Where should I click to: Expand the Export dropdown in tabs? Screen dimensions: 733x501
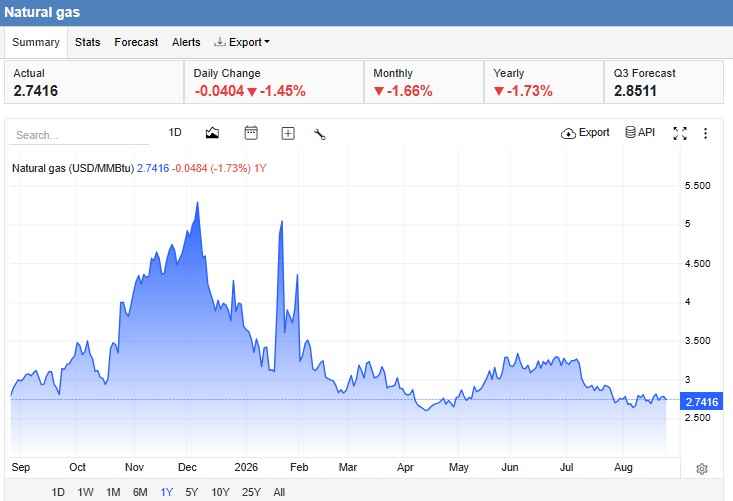pyautogui.click(x=242, y=42)
